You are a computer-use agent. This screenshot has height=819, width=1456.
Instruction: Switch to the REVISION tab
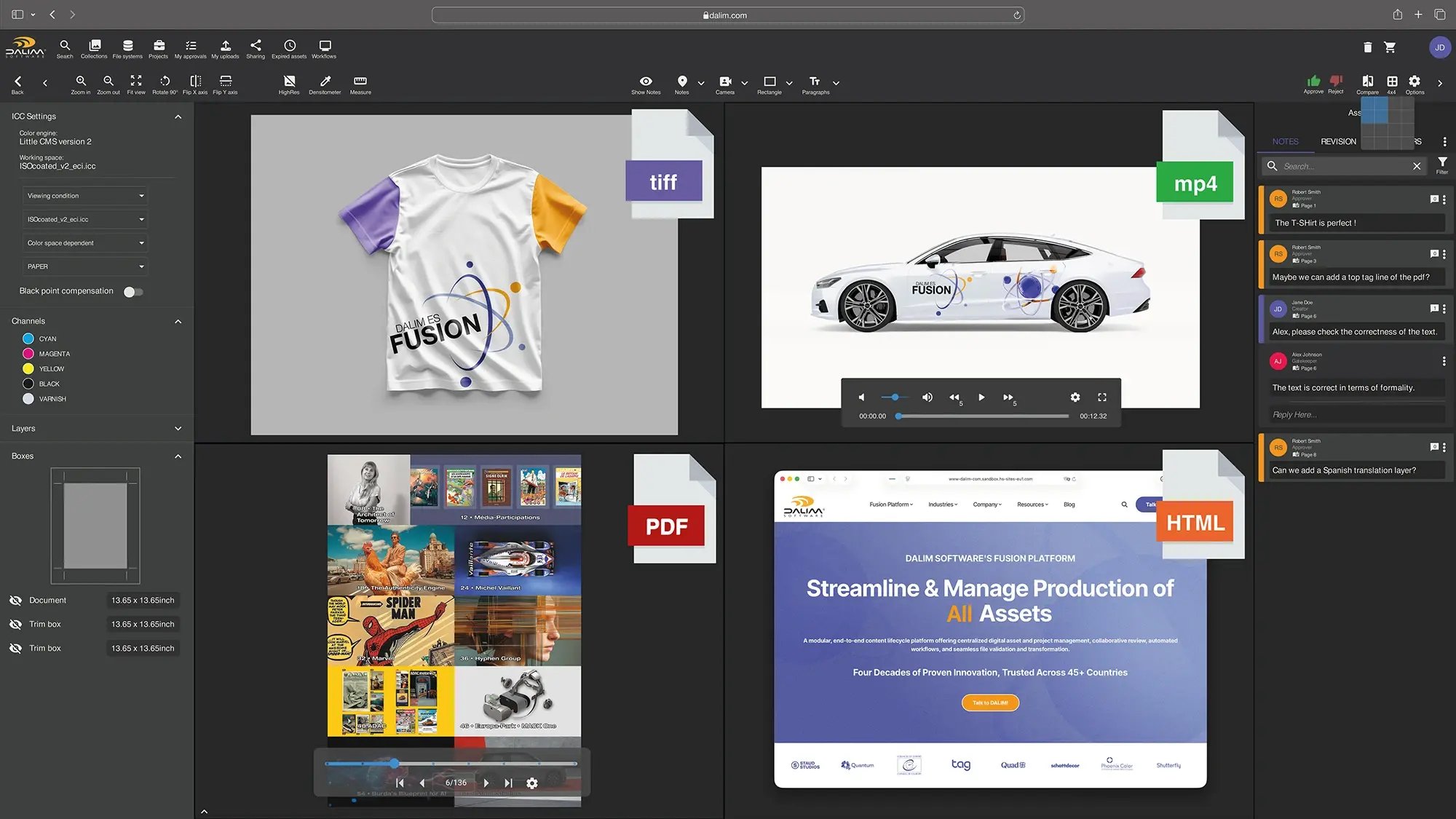click(1339, 141)
